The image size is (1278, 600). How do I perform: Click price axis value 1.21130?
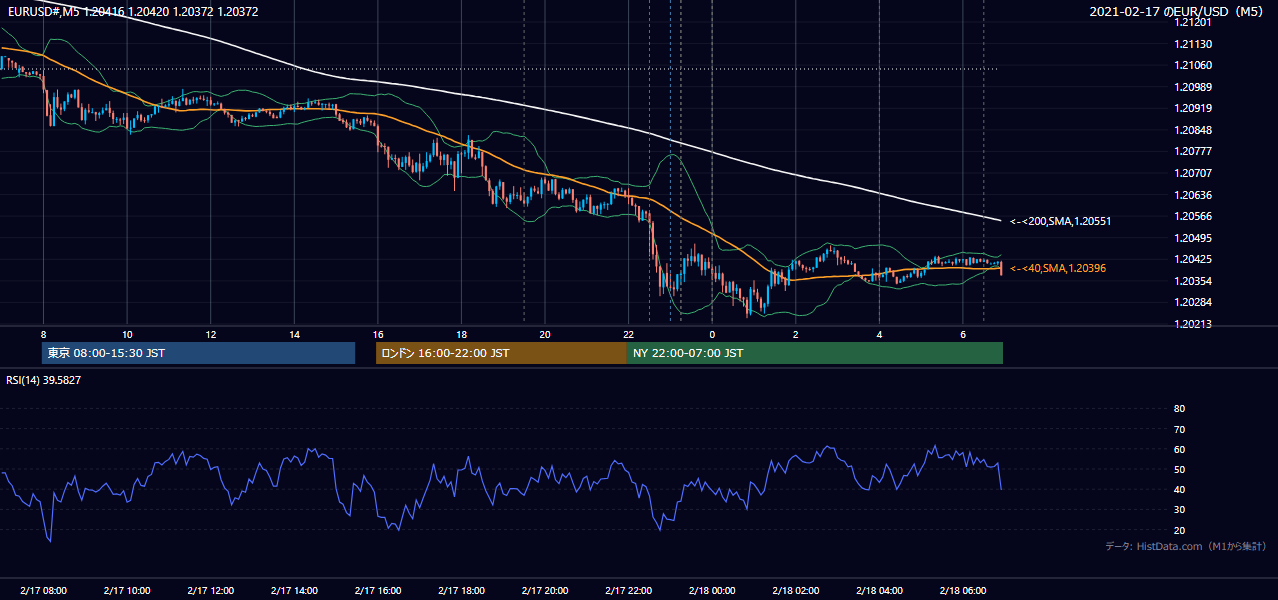(x=1193, y=44)
